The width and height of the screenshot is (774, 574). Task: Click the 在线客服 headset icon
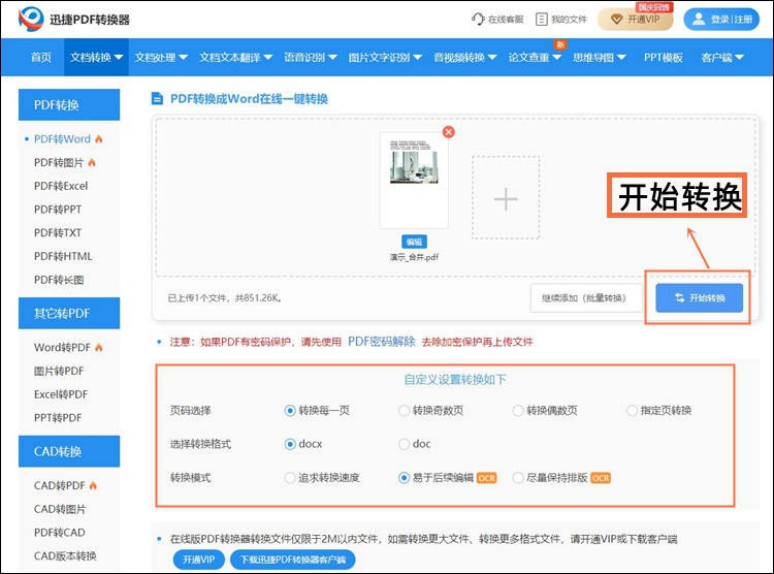pos(478,19)
